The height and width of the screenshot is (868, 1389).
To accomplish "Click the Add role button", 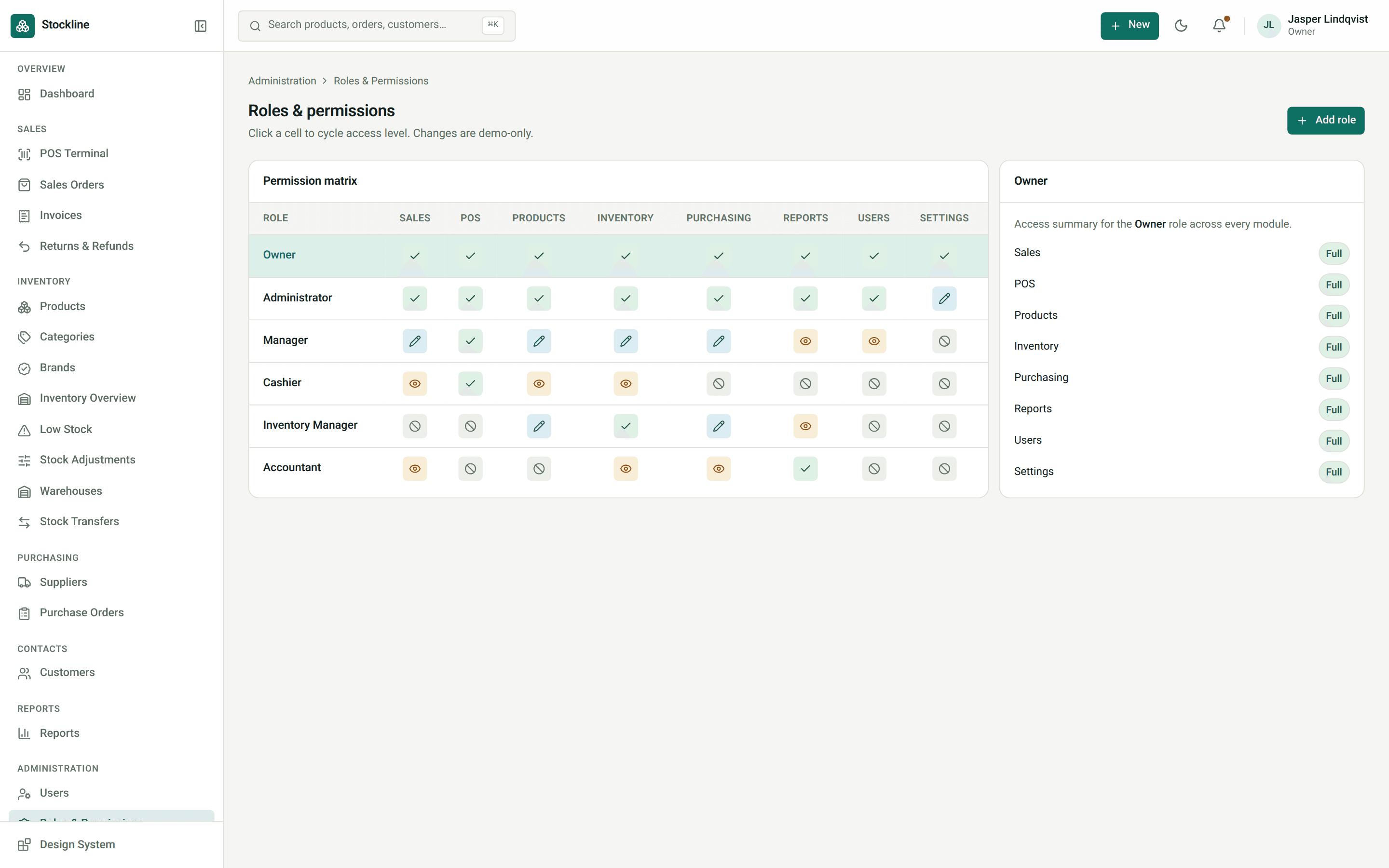I will [x=1325, y=121].
